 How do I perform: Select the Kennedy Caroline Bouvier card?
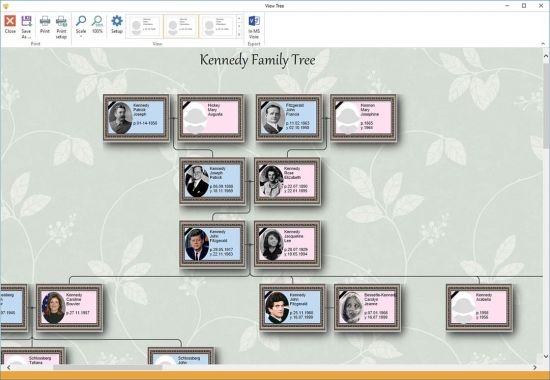coord(69,308)
